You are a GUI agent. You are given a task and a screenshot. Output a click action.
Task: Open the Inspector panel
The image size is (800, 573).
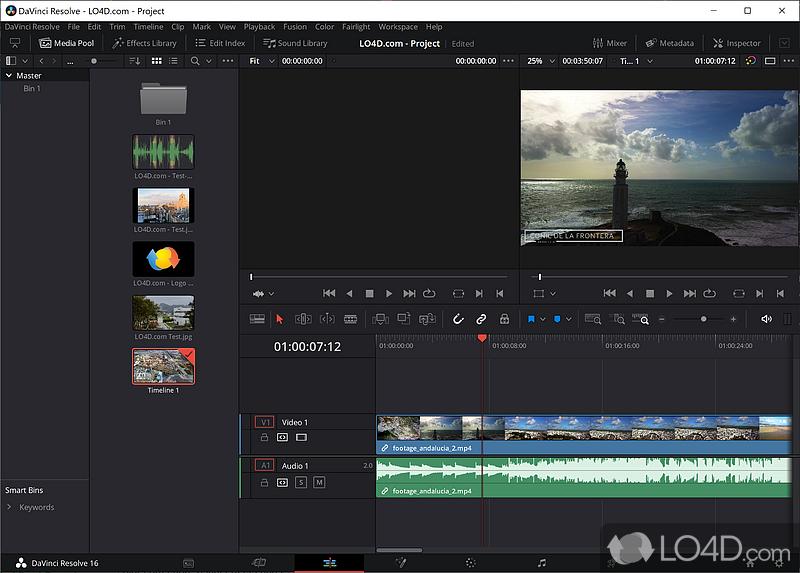[x=737, y=43]
